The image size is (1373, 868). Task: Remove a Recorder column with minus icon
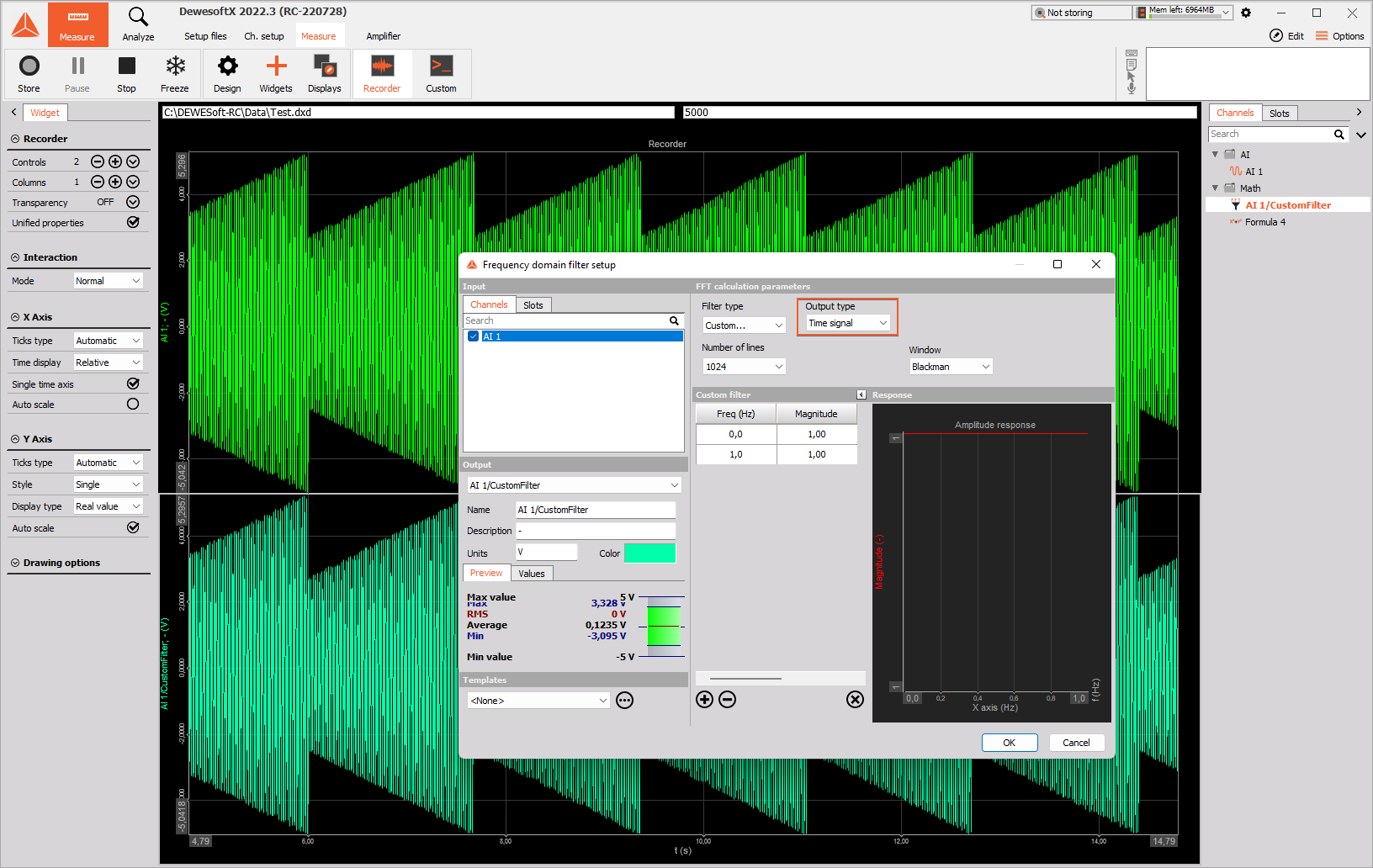click(x=98, y=182)
